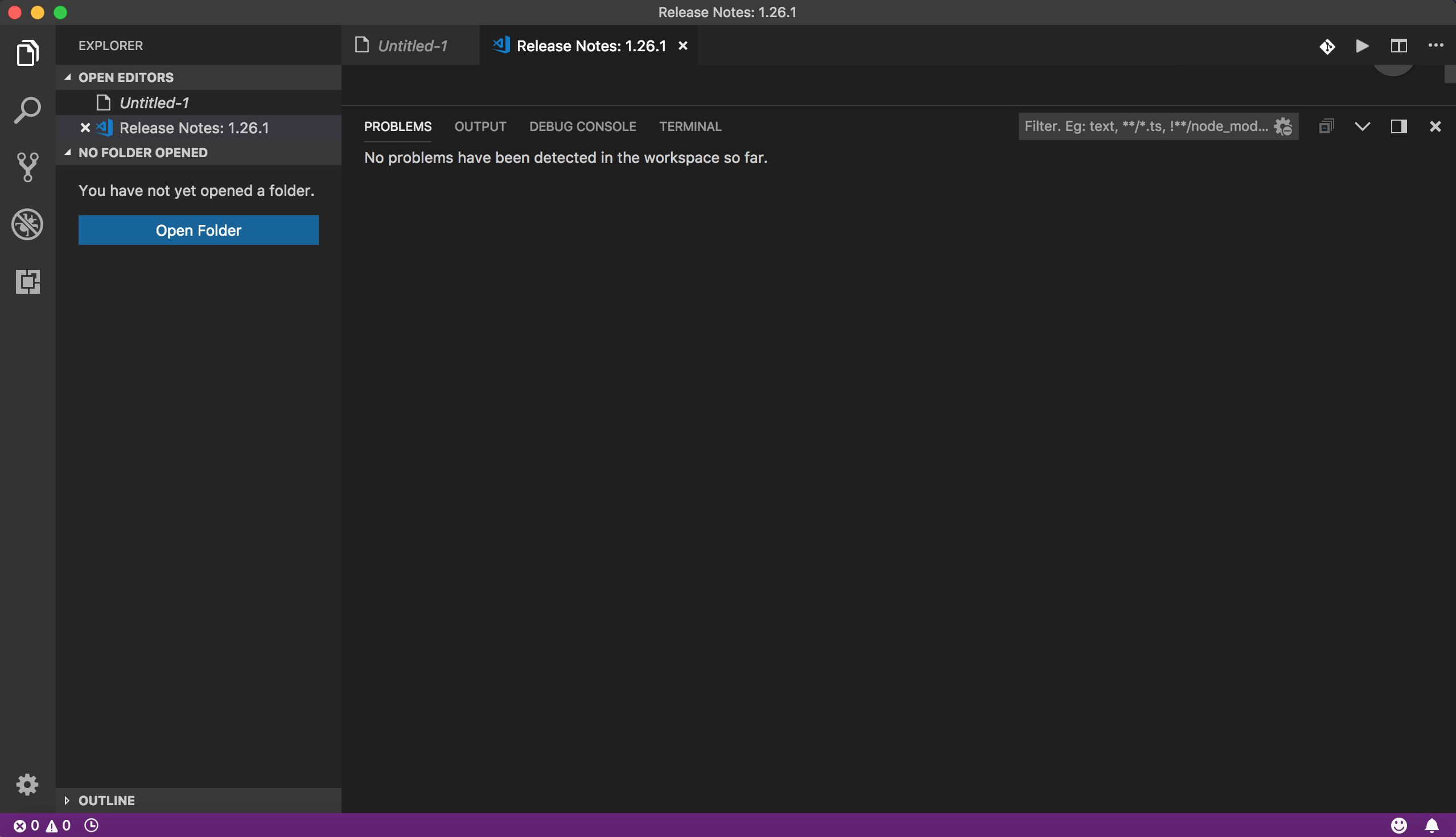Click the smiley feedback icon

(1399, 826)
